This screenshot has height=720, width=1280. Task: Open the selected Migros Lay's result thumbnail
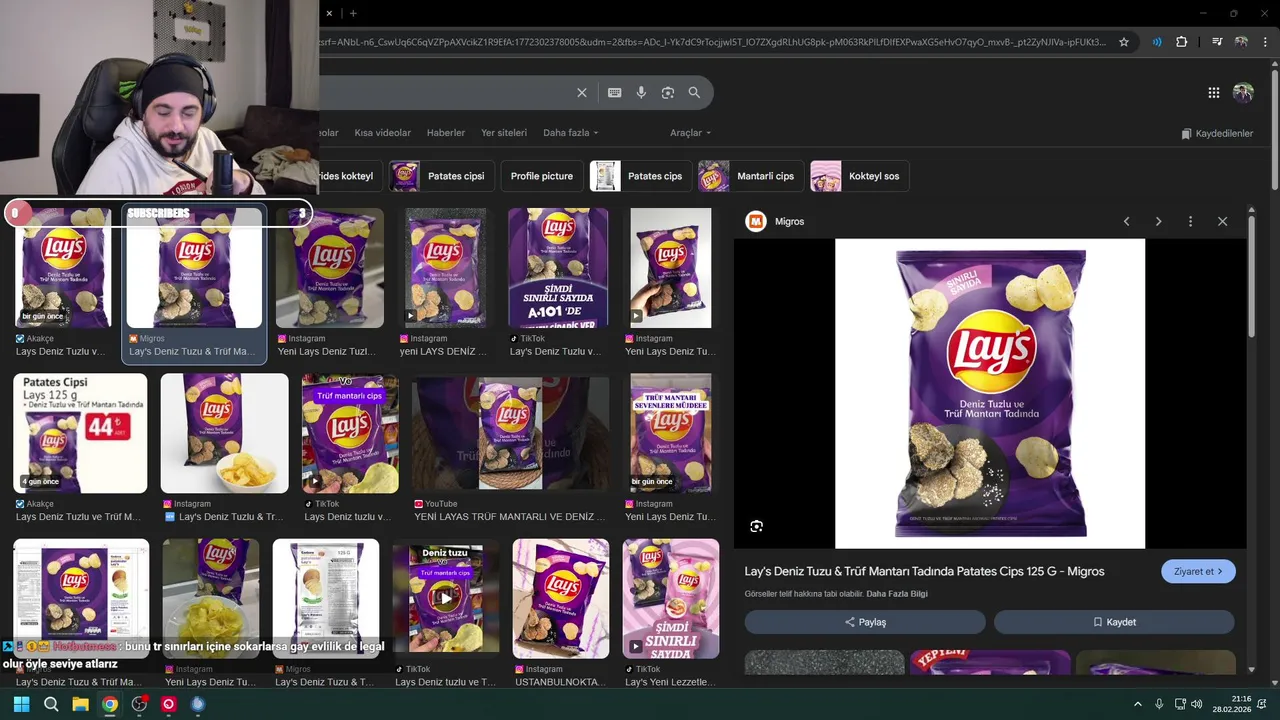tap(194, 268)
